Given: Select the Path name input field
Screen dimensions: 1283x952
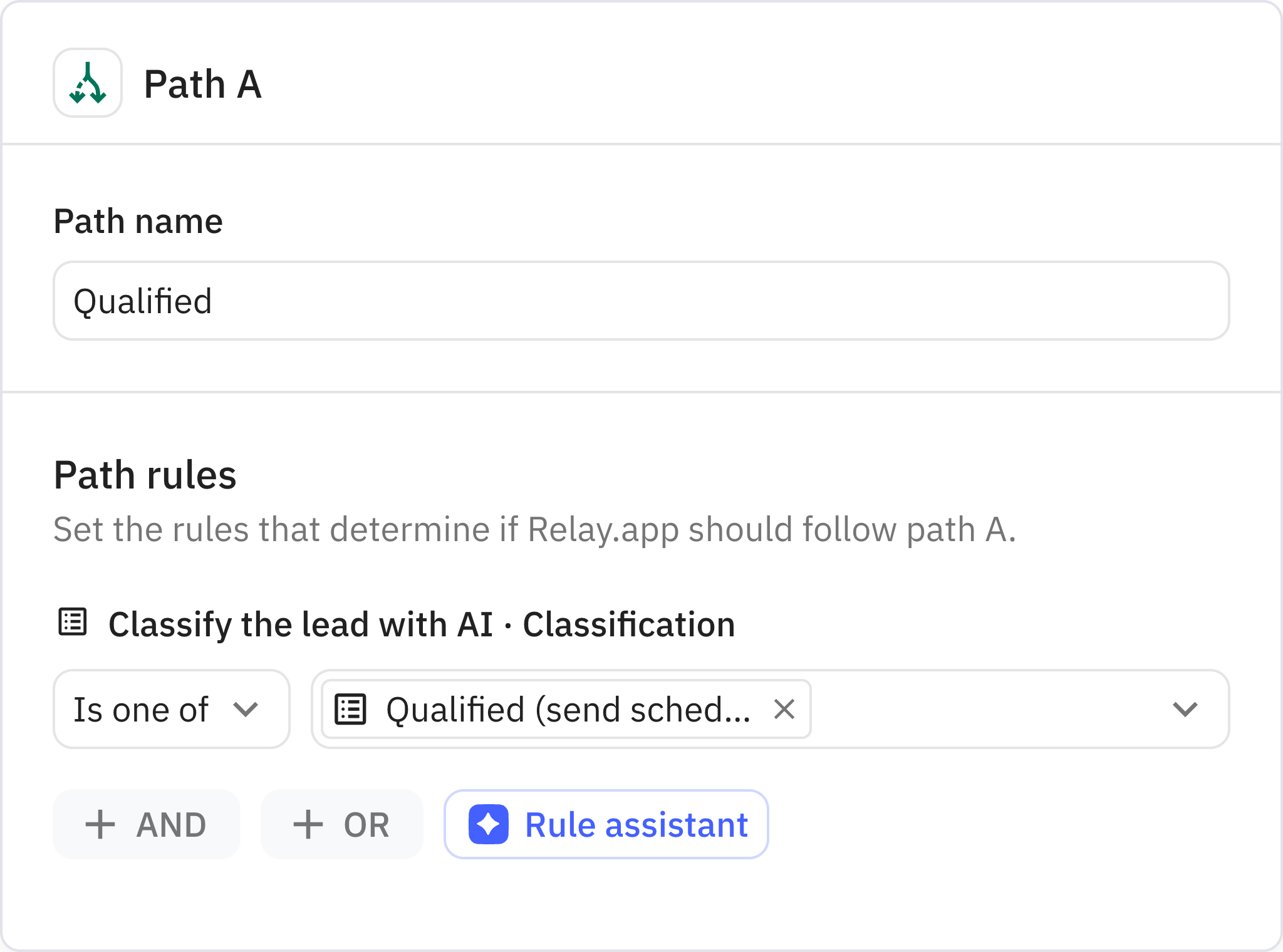Looking at the screenshot, I should click(x=641, y=301).
